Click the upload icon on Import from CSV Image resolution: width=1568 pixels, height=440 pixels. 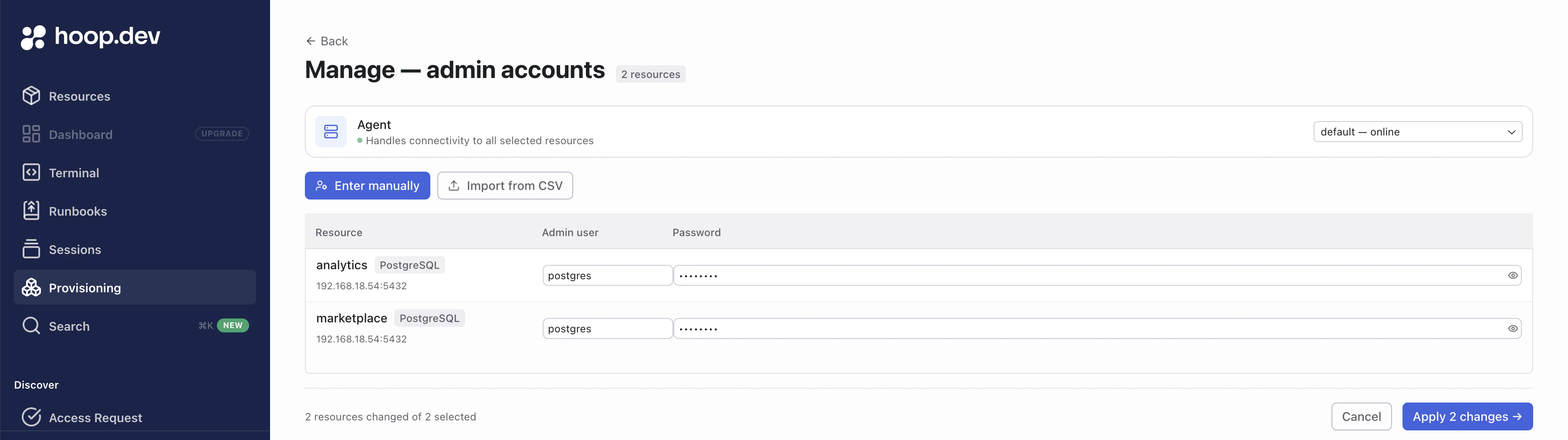click(x=453, y=186)
